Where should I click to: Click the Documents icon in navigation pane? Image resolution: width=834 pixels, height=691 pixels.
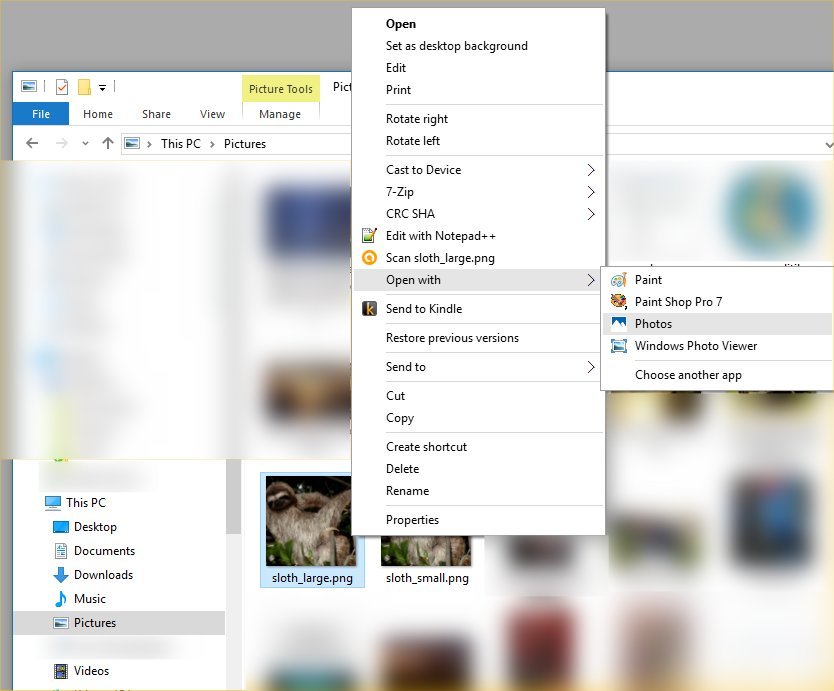click(x=61, y=551)
